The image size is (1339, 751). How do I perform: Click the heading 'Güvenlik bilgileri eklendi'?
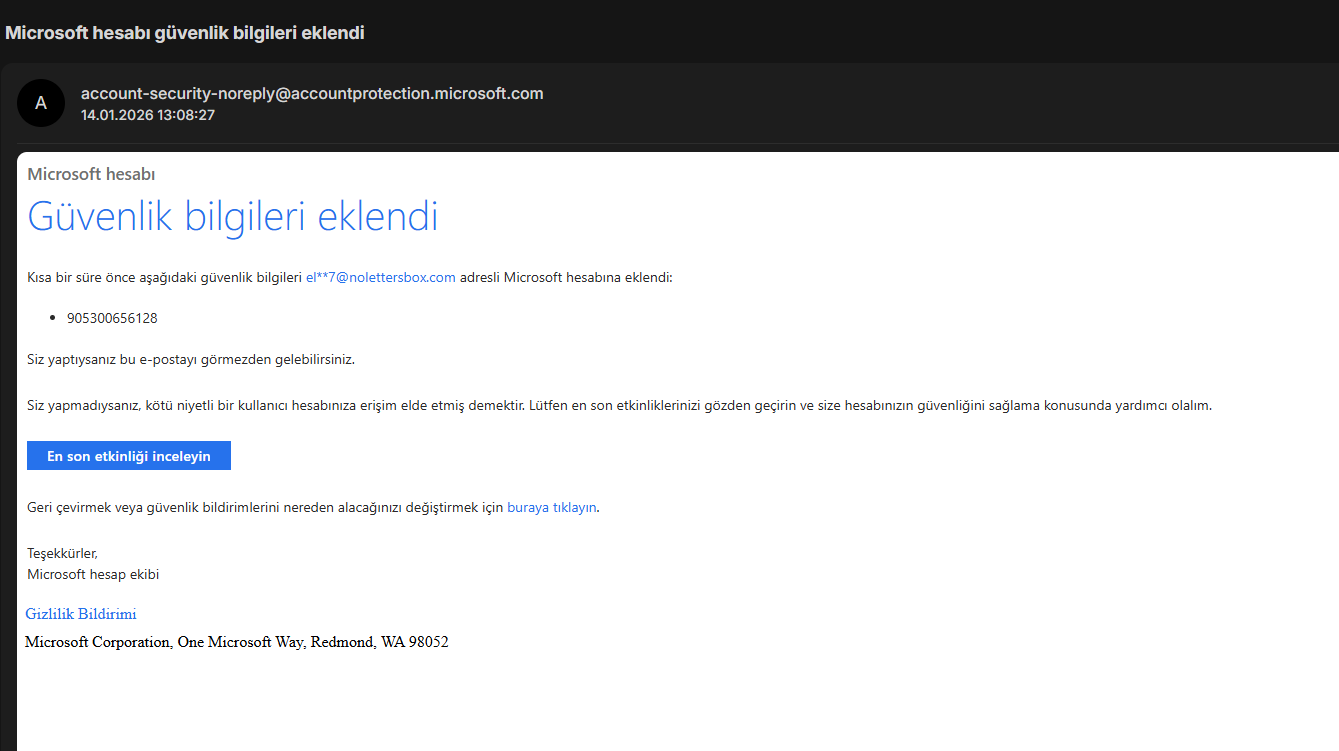point(233,216)
